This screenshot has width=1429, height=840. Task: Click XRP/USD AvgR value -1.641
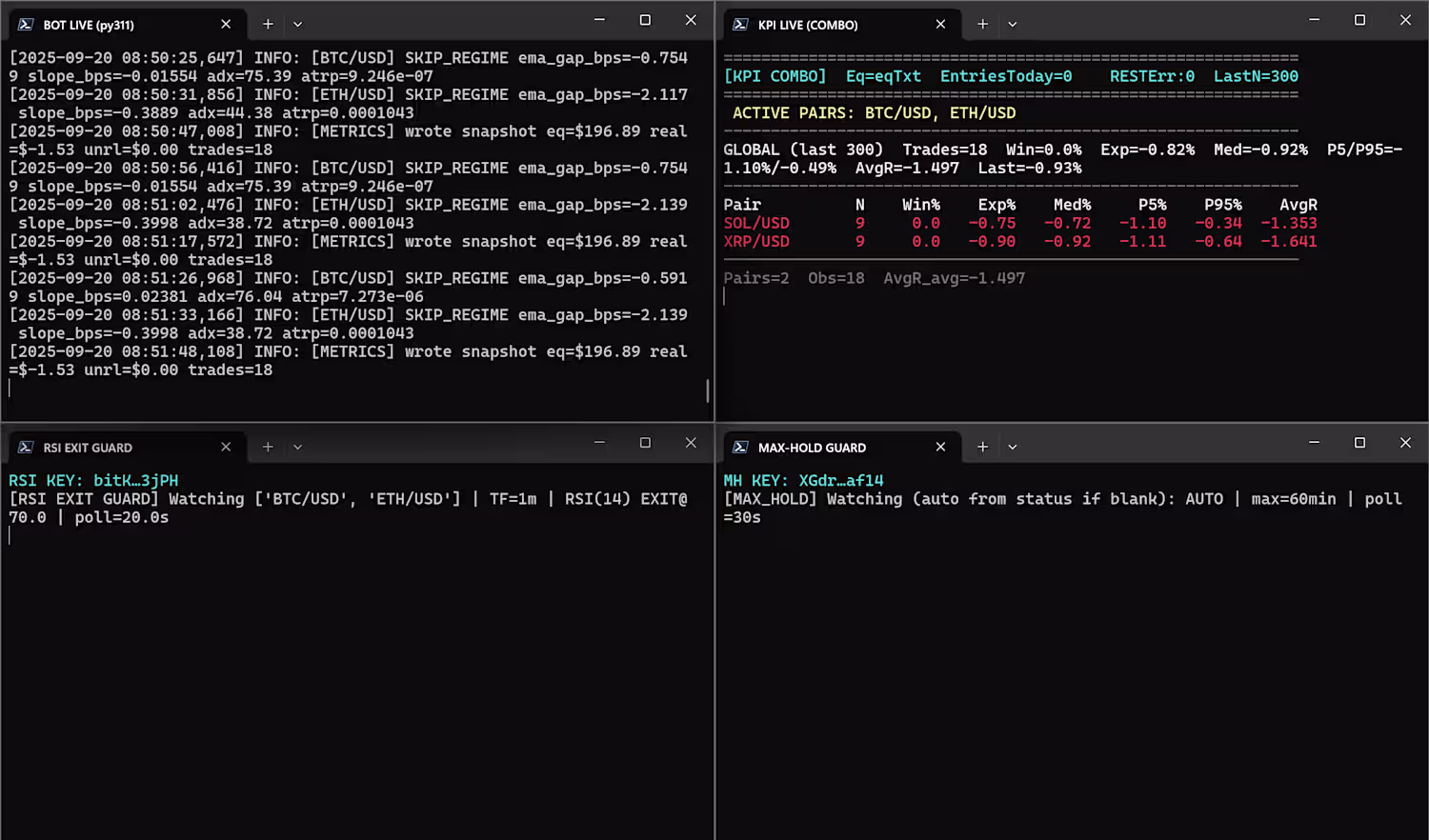1289,242
